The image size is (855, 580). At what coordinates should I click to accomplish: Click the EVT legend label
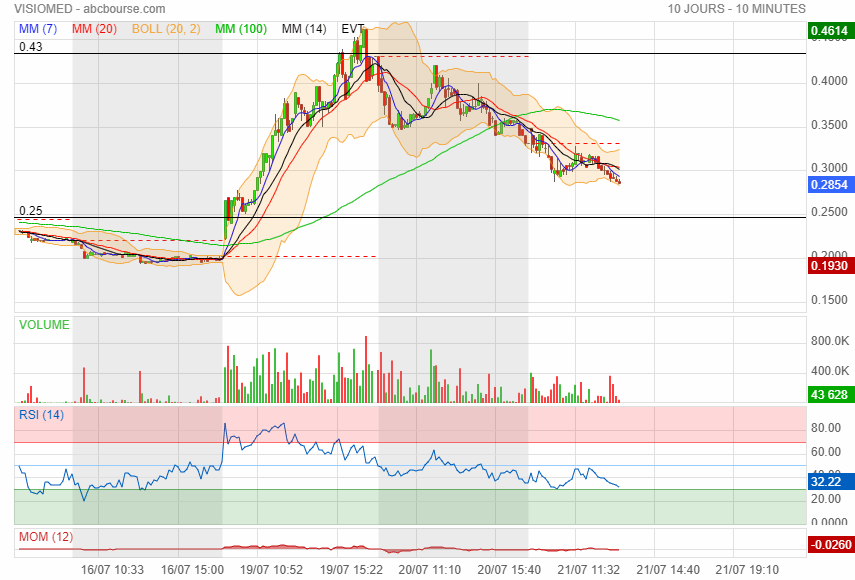(352, 29)
